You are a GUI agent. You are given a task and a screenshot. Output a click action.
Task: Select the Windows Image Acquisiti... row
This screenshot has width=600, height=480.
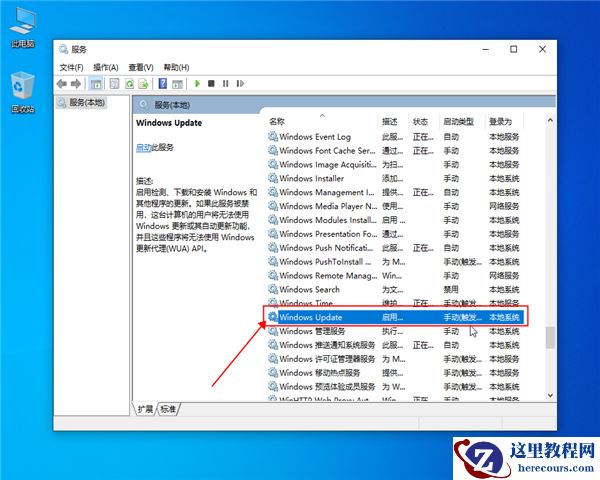point(394,165)
